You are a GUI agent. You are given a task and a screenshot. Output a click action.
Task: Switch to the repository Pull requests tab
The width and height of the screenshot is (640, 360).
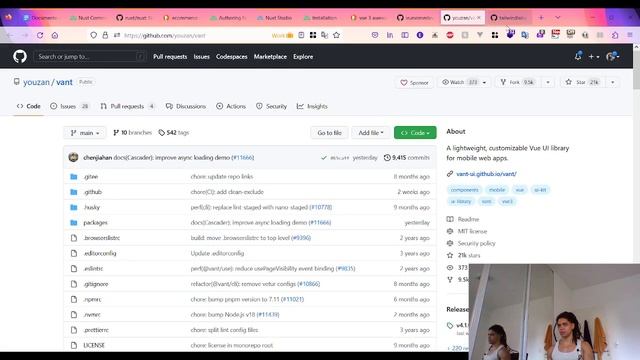pyautogui.click(x=127, y=106)
